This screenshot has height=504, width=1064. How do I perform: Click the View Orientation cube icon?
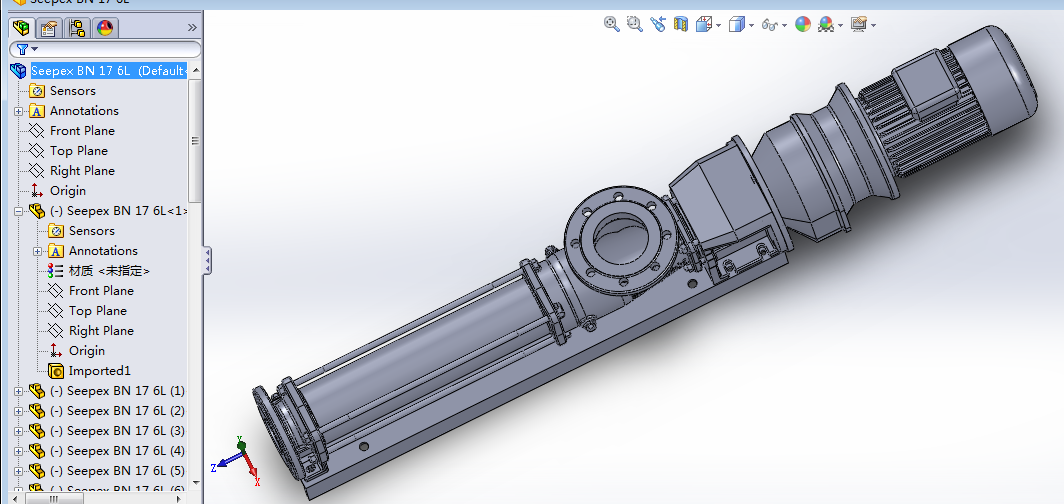coord(704,25)
